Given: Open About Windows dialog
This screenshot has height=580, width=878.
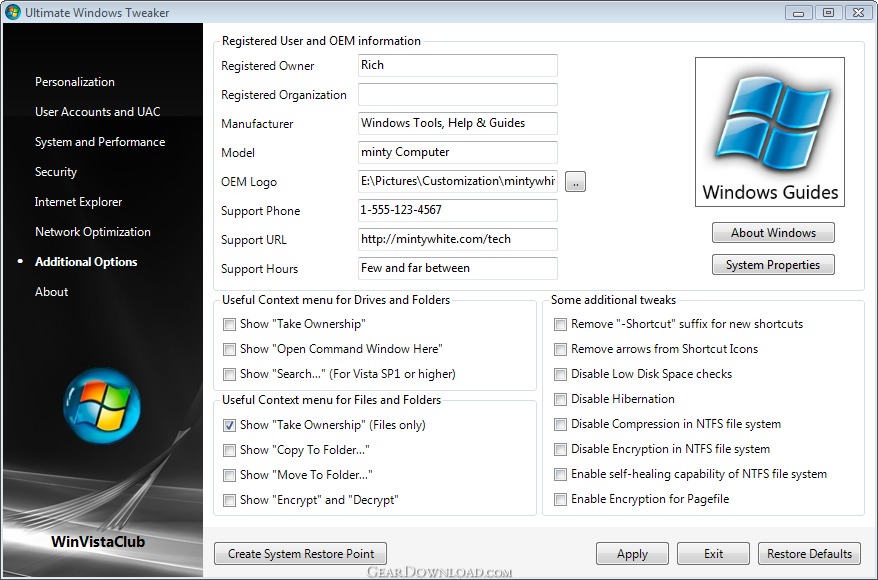Looking at the screenshot, I should pyautogui.click(x=773, y=233).
